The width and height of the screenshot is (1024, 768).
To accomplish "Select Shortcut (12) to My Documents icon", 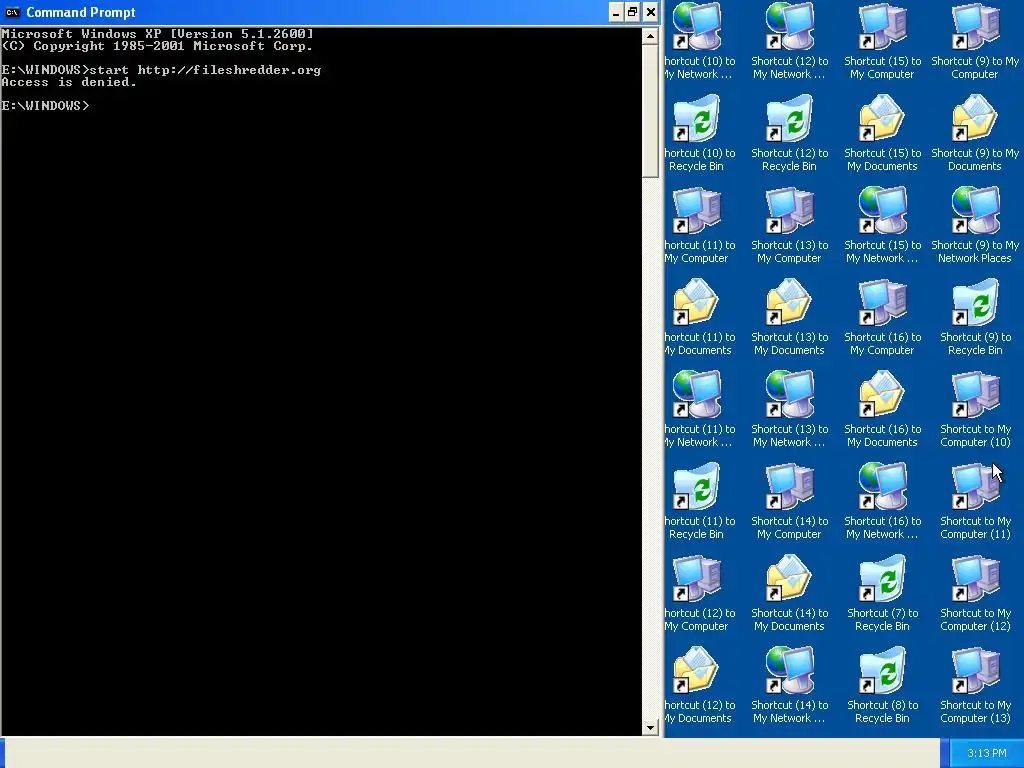I will coord(697,671).
